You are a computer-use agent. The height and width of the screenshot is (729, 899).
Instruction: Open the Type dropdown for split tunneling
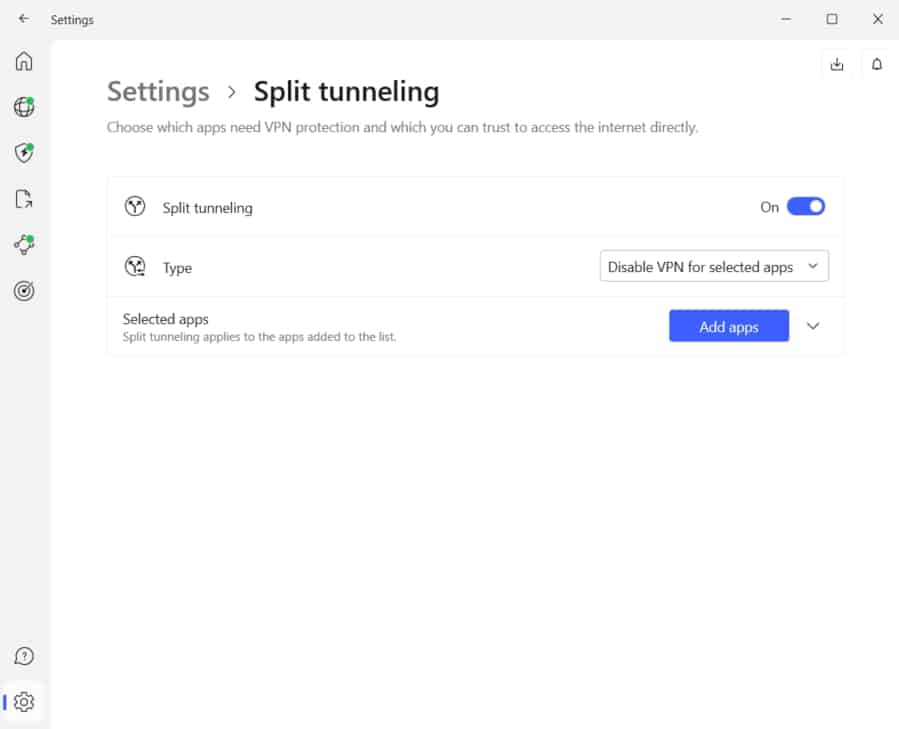coord(714,266)
